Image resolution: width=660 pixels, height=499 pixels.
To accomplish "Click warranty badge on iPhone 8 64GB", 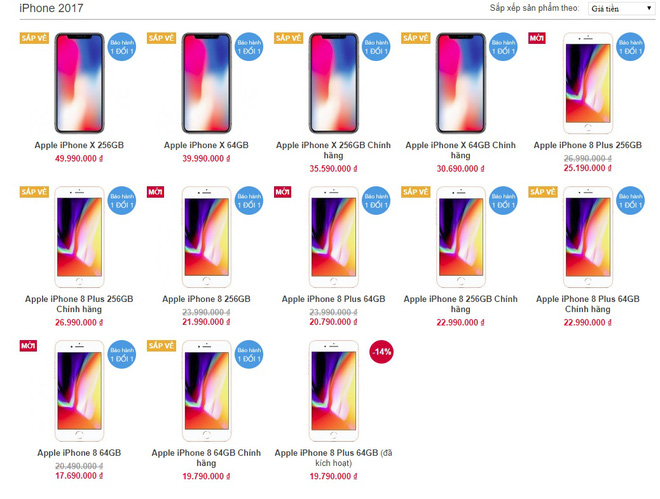I will click(x=122, y=354).
